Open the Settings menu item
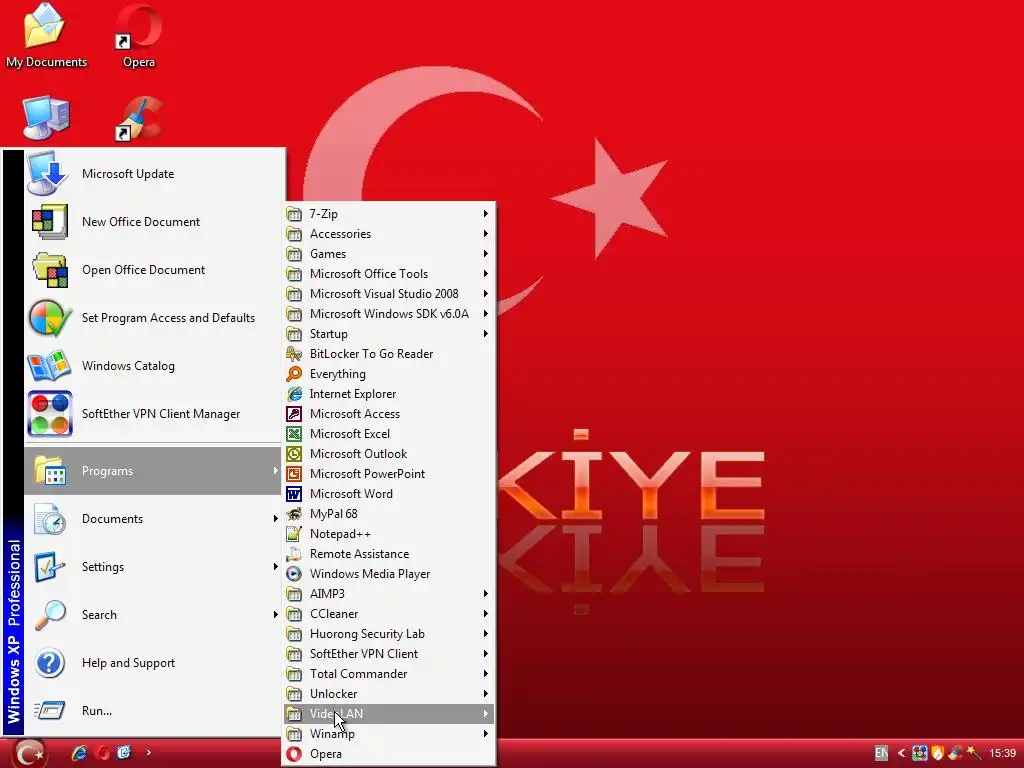Image resolution: width=1024 pixels, height=768 pixels. 153,567
